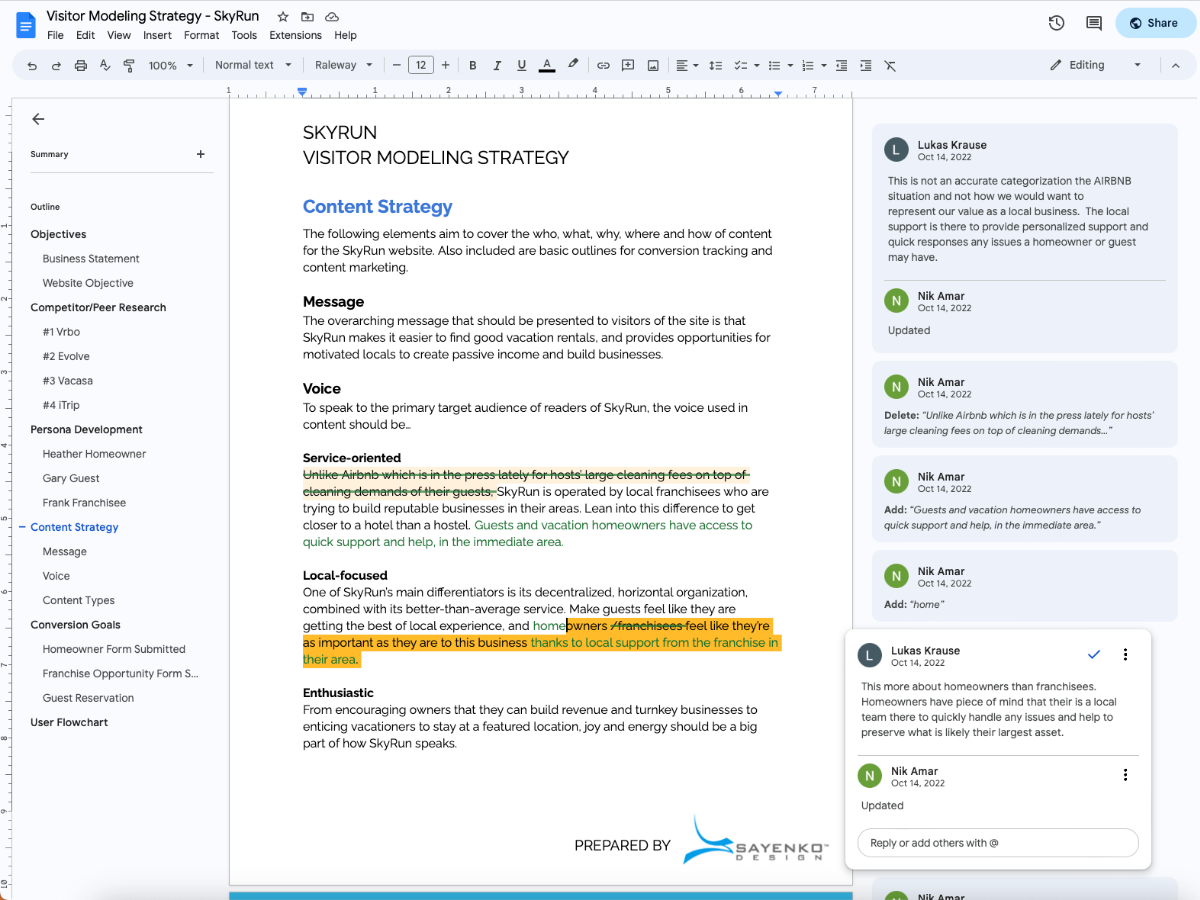The width and height of the screenshot is (1200, 900).
Task: Check cloud save status icon
Action: (332, 18)
